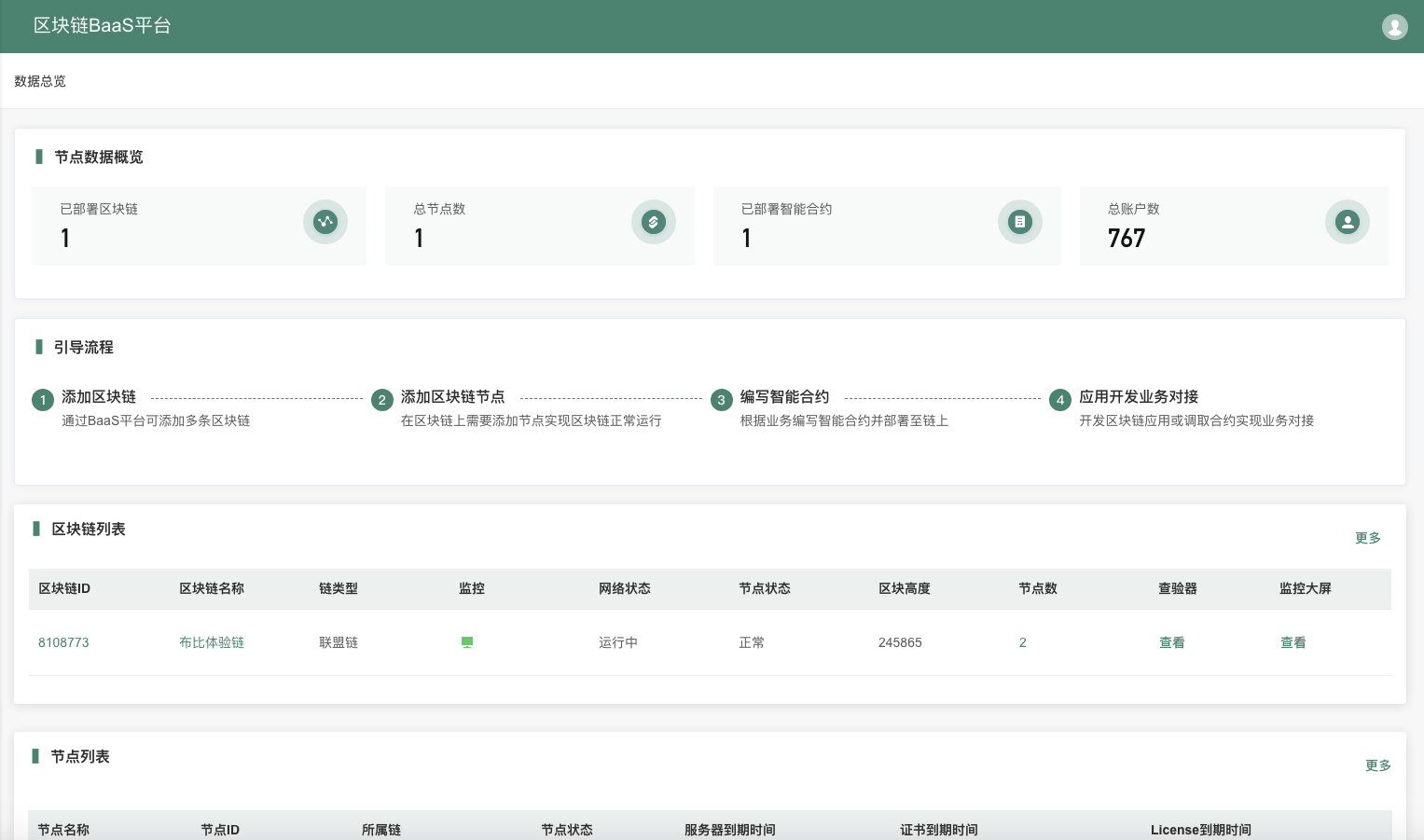Click the 节点ID column header
Viewport: 1424px width, 840px height.
[220, 830]
